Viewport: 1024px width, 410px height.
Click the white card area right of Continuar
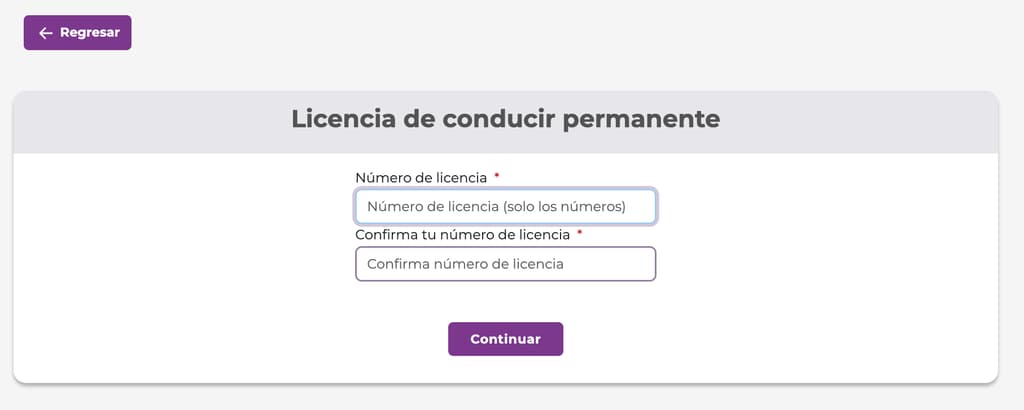click(780, 339)
